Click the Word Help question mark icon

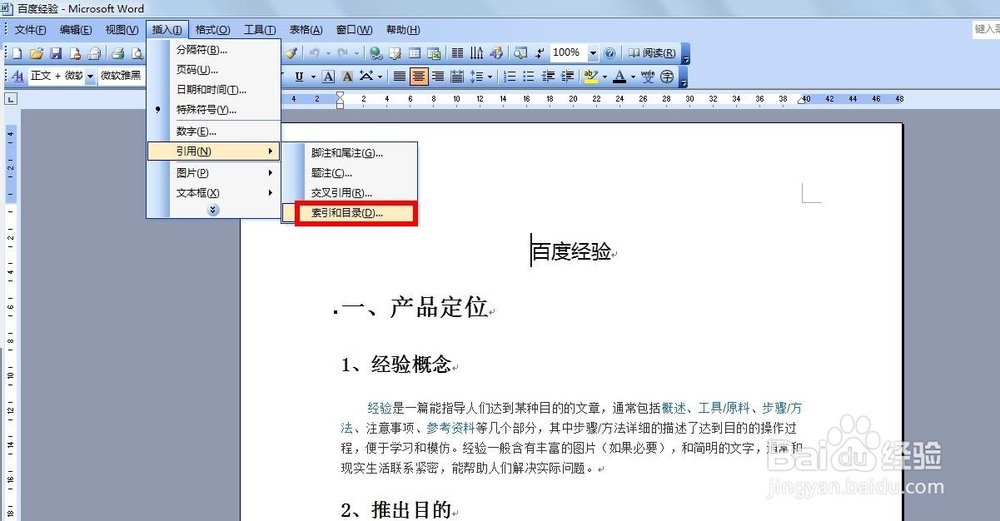(609, 54)
